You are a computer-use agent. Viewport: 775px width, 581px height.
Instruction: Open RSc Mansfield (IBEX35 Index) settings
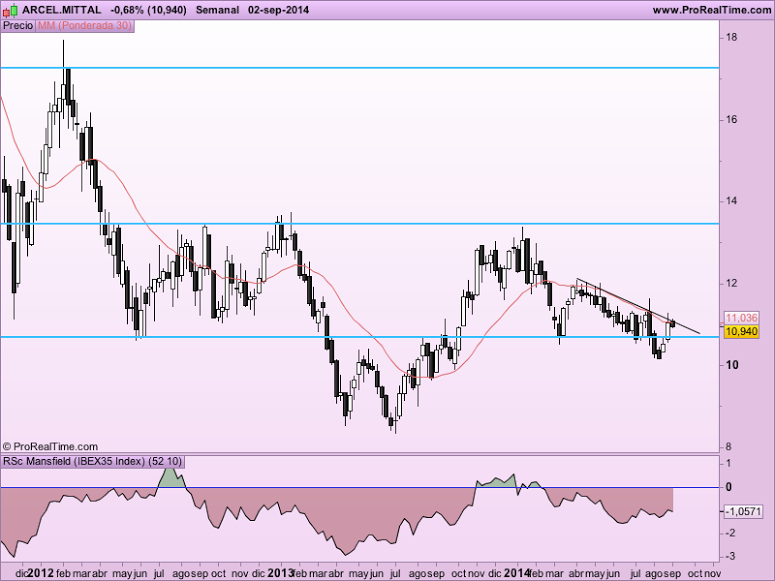(x=92, y=462)
